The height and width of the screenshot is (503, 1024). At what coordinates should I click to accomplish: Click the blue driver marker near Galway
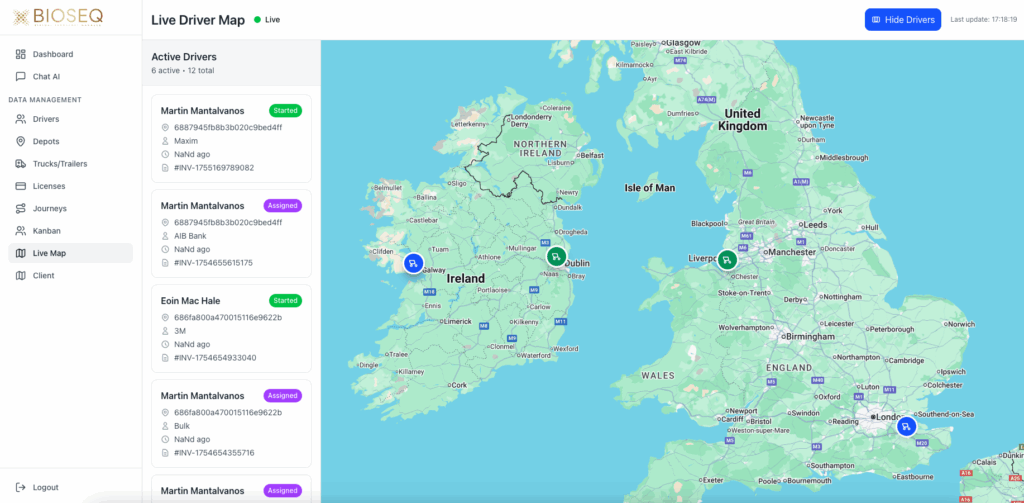pos(413,263)
